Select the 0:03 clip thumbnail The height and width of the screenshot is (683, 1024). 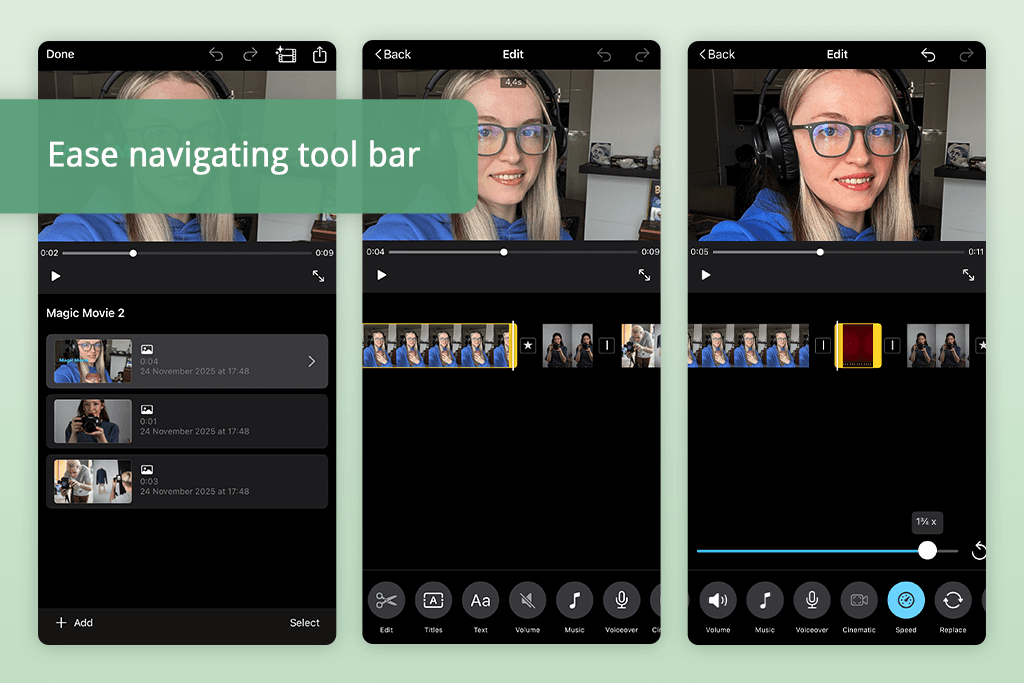tap(93, 481)
